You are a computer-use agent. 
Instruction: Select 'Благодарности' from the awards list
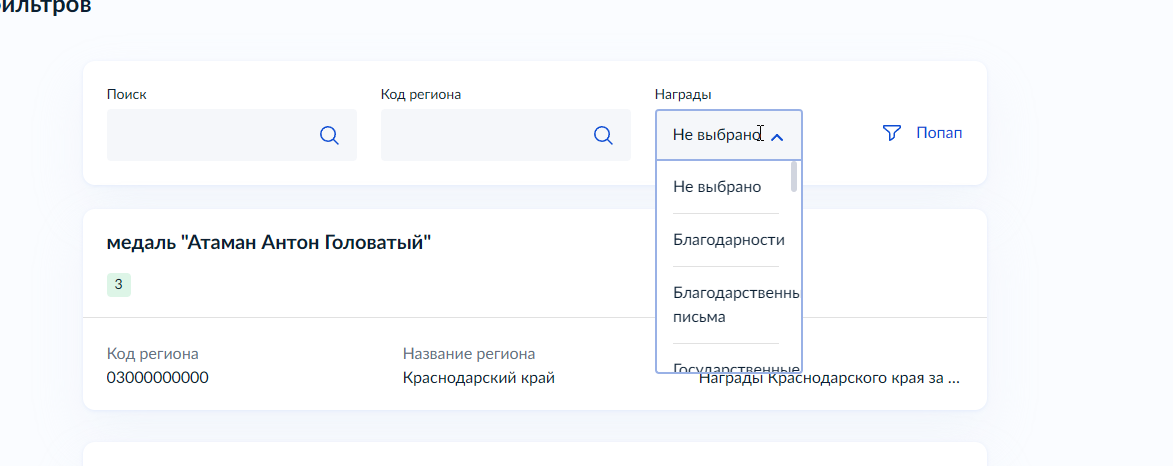point(728,240)
